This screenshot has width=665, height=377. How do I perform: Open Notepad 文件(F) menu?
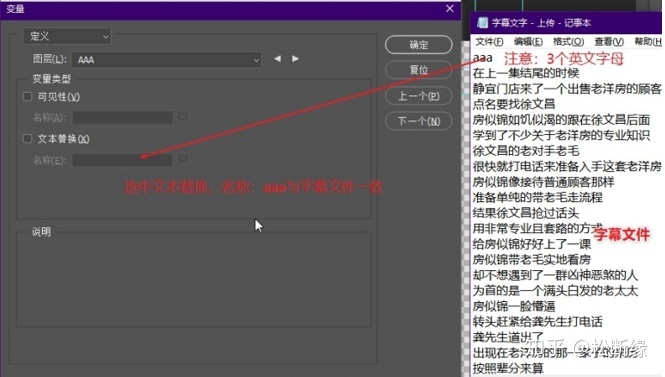click(489, 41)
